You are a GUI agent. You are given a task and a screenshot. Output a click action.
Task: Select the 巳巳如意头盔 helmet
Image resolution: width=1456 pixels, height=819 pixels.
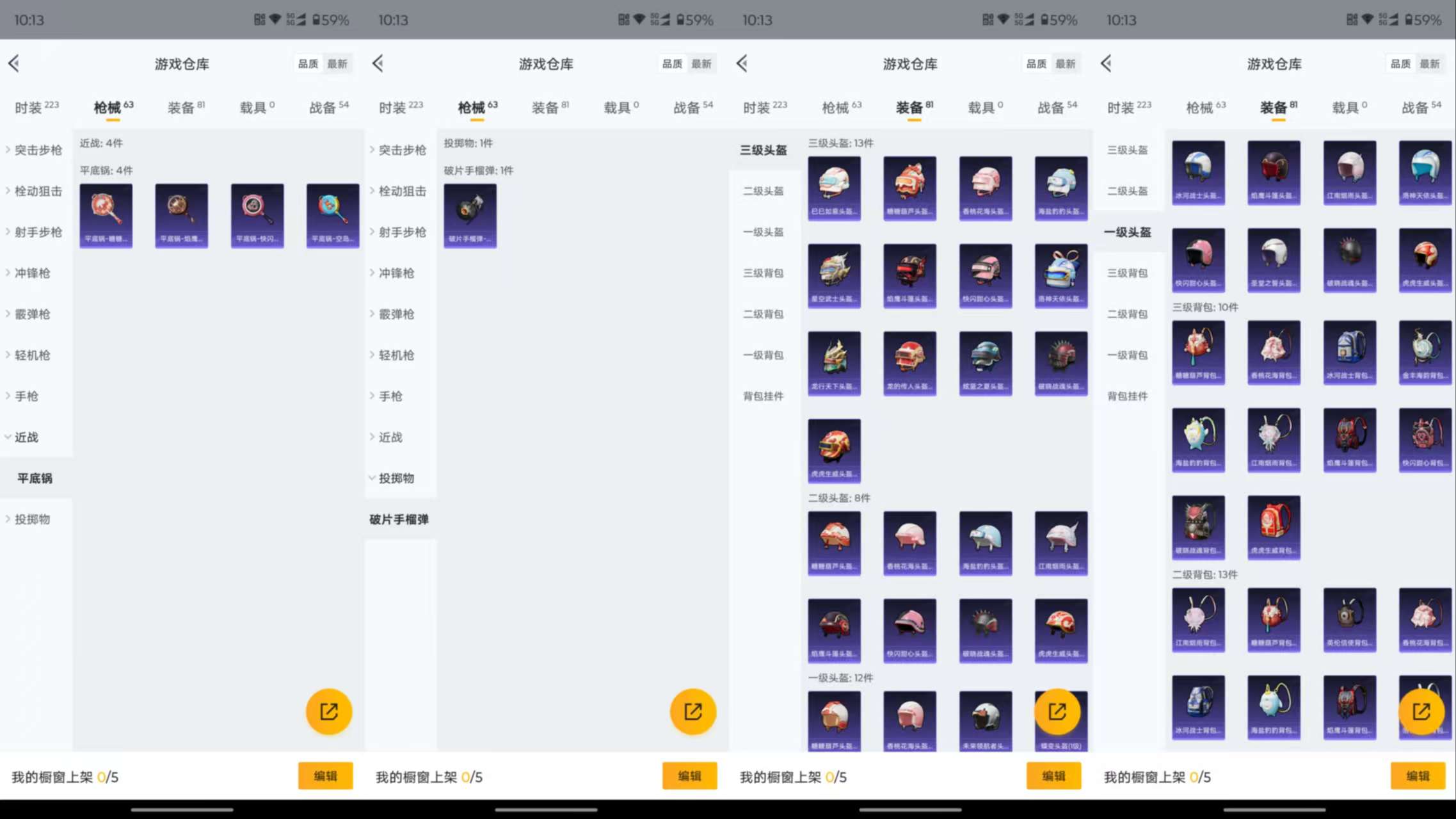835,188
